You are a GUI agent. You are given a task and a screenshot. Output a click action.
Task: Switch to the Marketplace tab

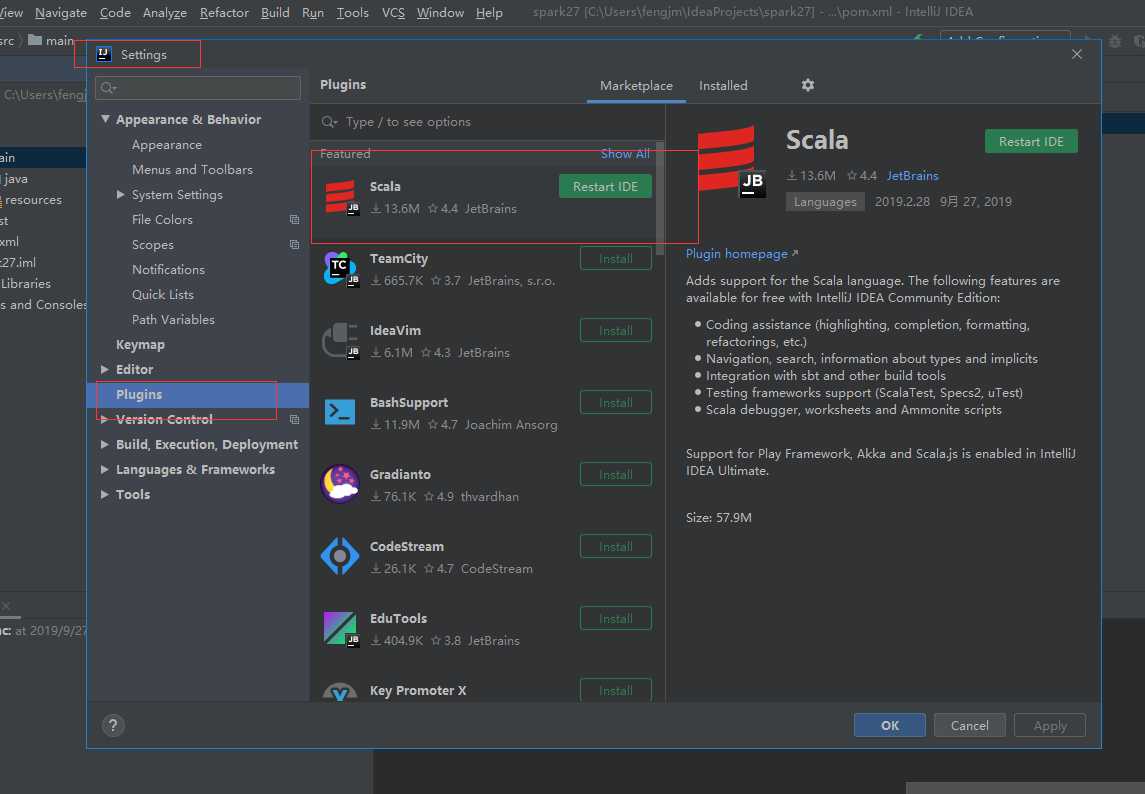(x=636, y=85)
